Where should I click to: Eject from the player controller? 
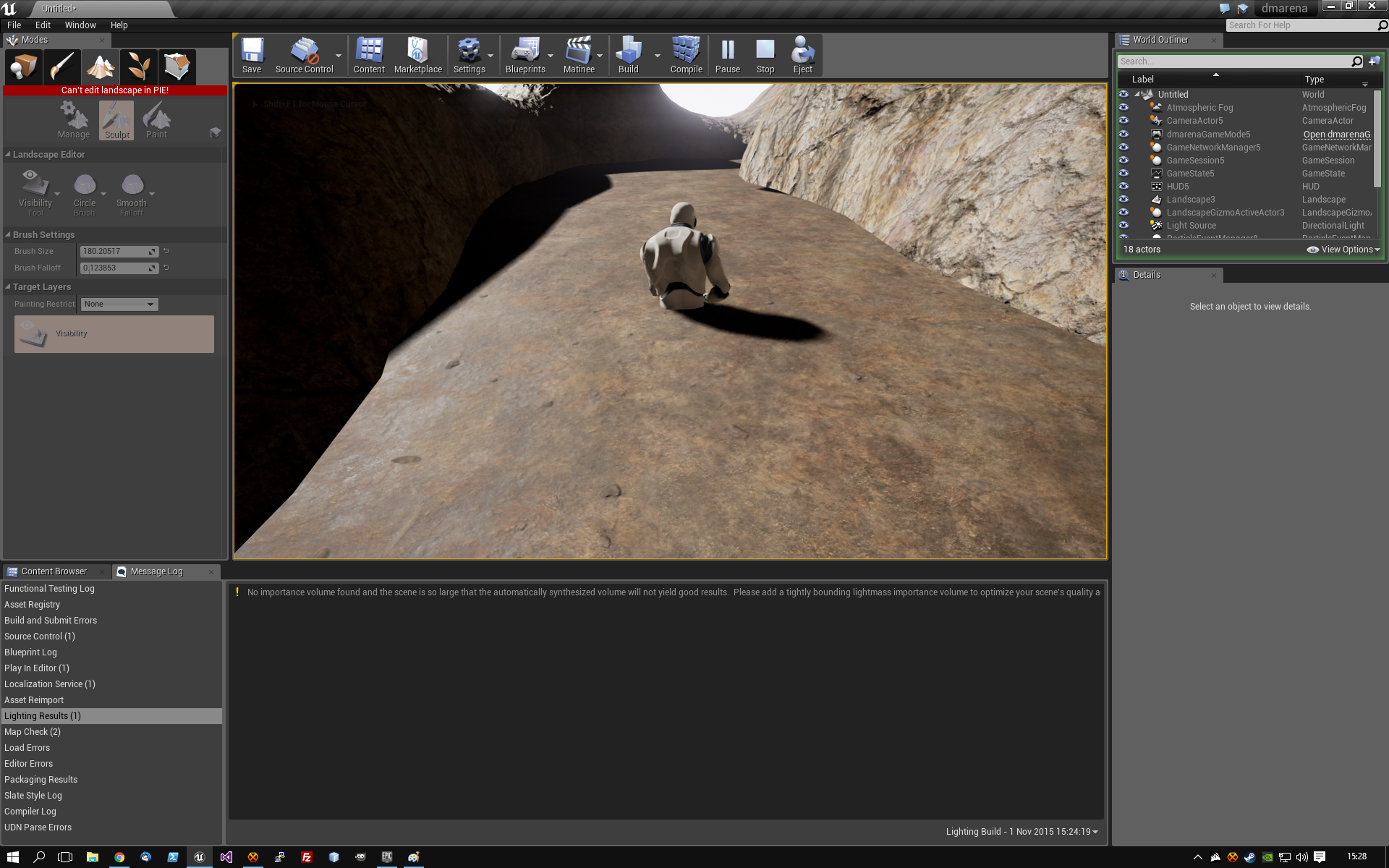(803, 55)
